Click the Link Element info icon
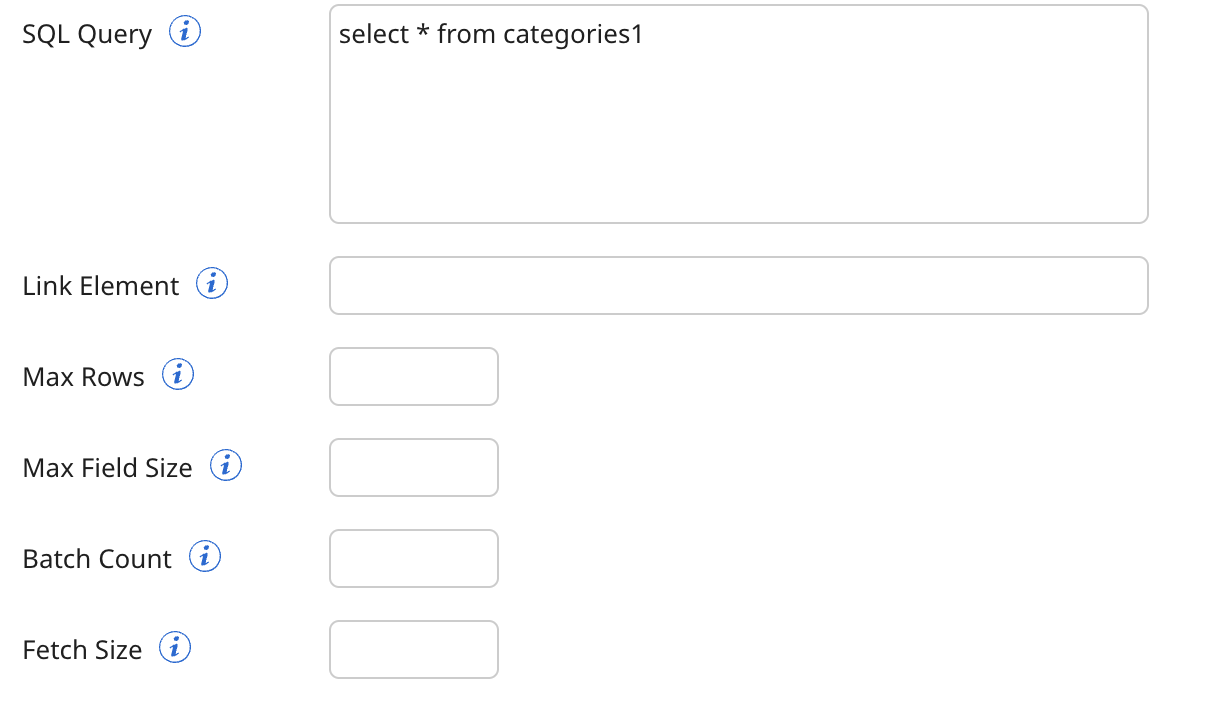 (x=216, y=283)
